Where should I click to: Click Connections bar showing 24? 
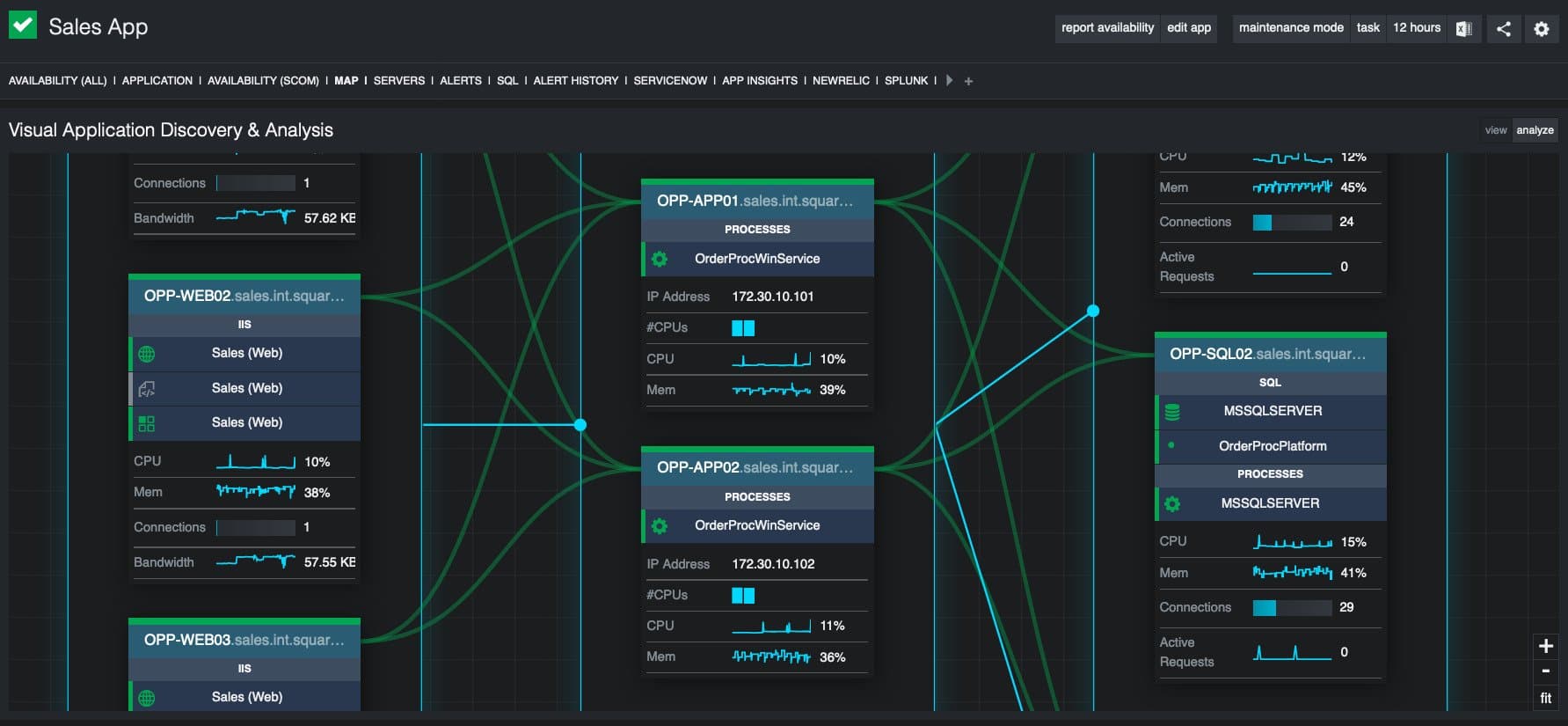click(x=1292, y=223)
